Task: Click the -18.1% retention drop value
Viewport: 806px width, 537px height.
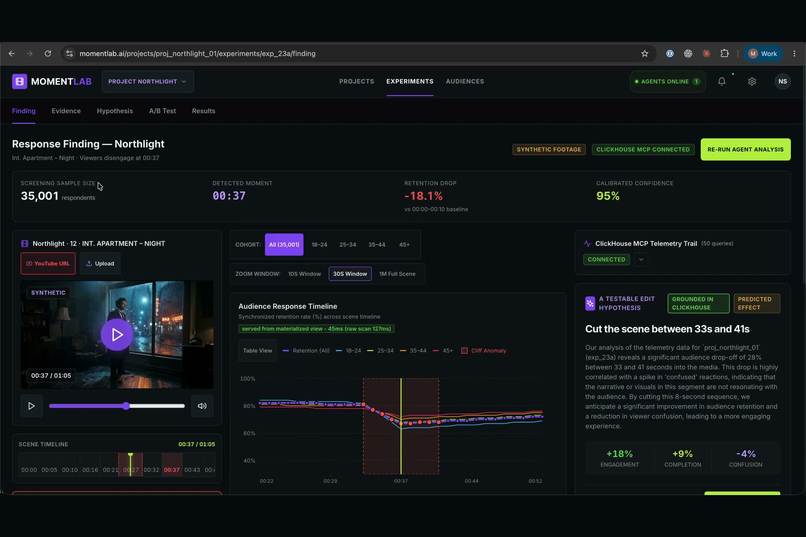Action: pos(424,196)
